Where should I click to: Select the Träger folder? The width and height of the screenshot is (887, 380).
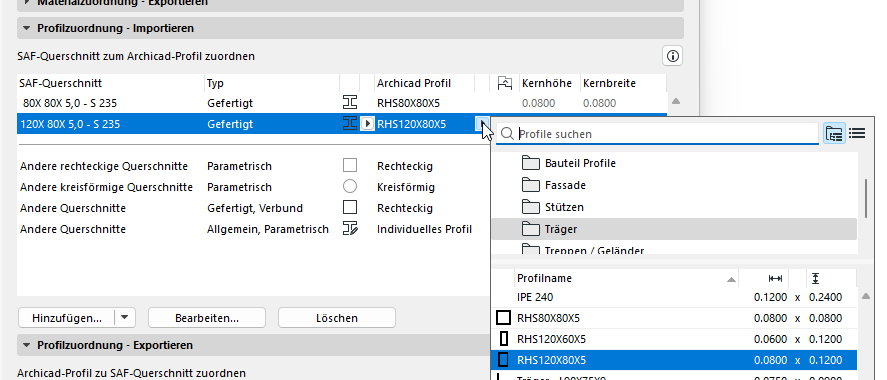674,229
